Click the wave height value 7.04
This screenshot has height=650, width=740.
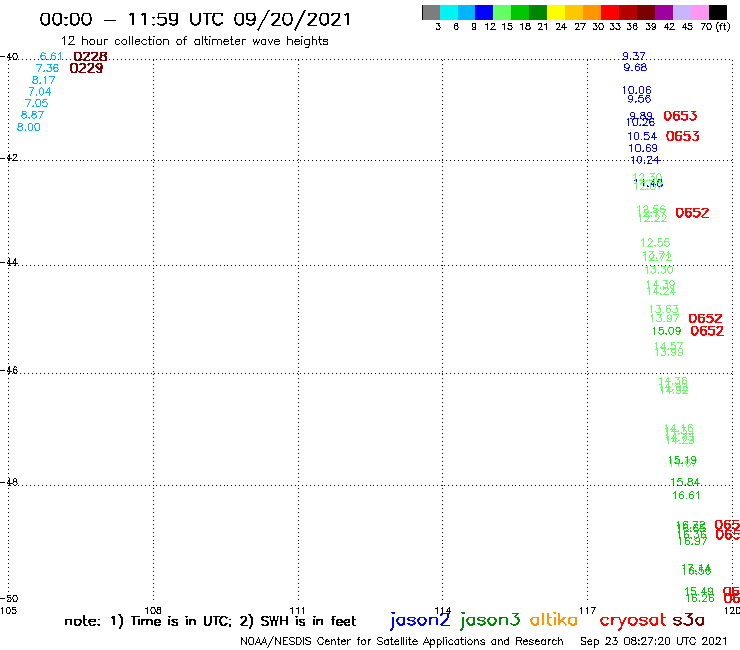pyautogui.click(x=40, y=92)
